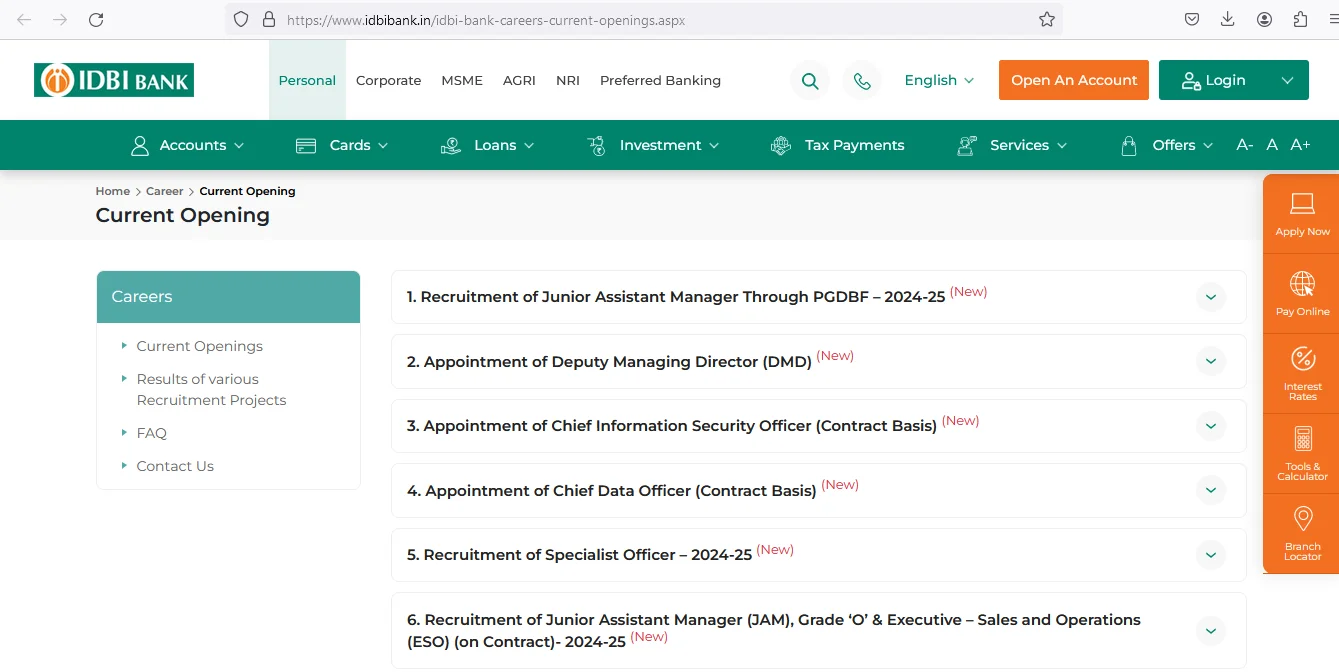1339x672 pixels.
Task: Go to Career breadcrumb link
Action: pyautogui.click(x=165, y=191)
